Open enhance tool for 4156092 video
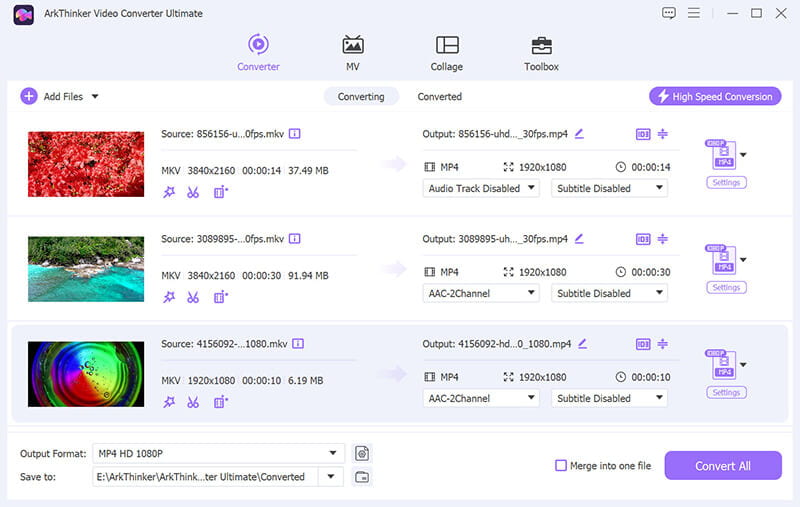This screenshot has width=800, height=507. (220, 402)
